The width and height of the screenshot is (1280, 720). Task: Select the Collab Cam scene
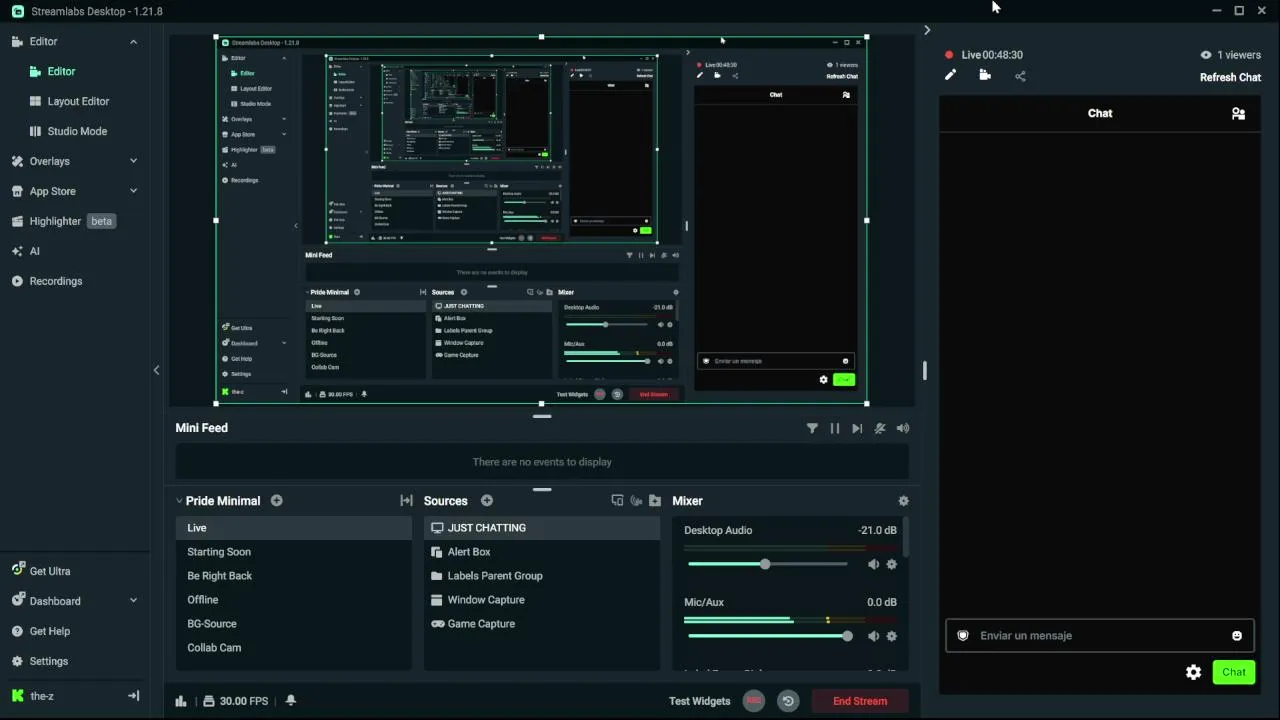(x=294, y=648)
